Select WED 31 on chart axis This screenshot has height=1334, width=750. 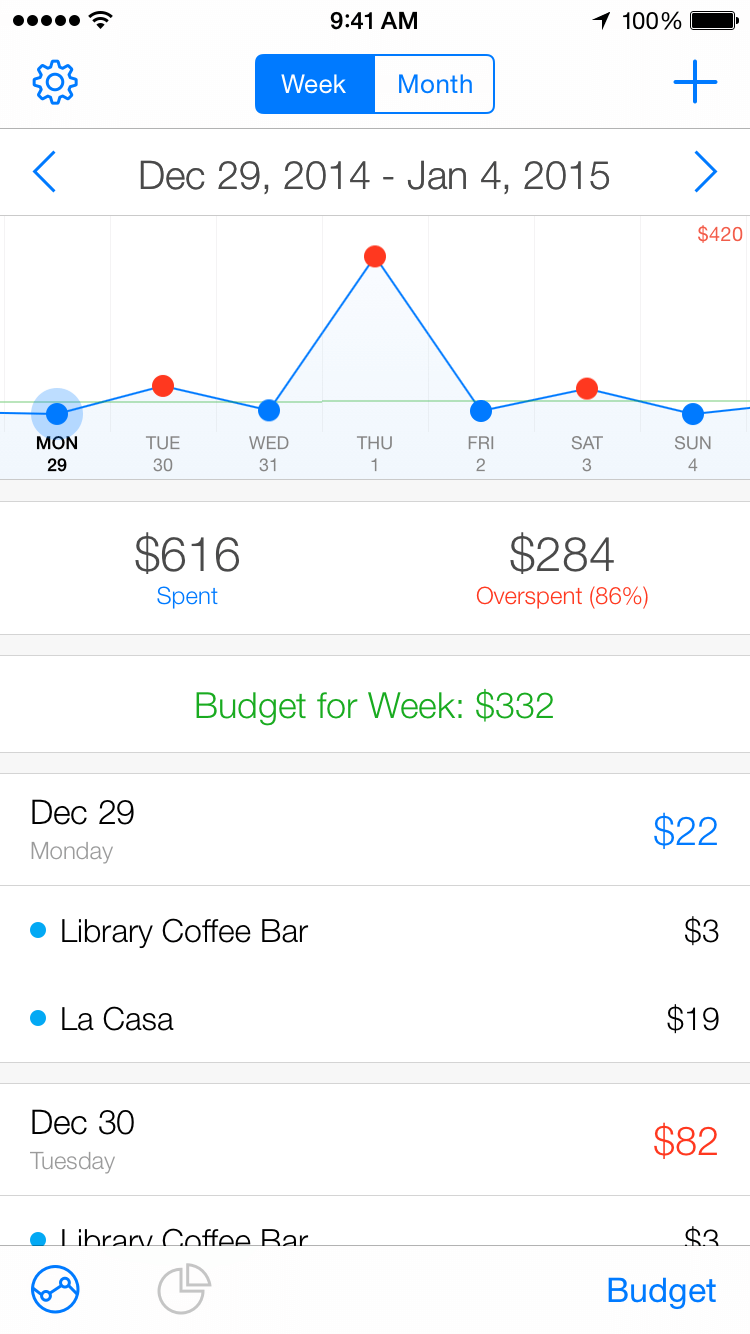click(268, 454)
